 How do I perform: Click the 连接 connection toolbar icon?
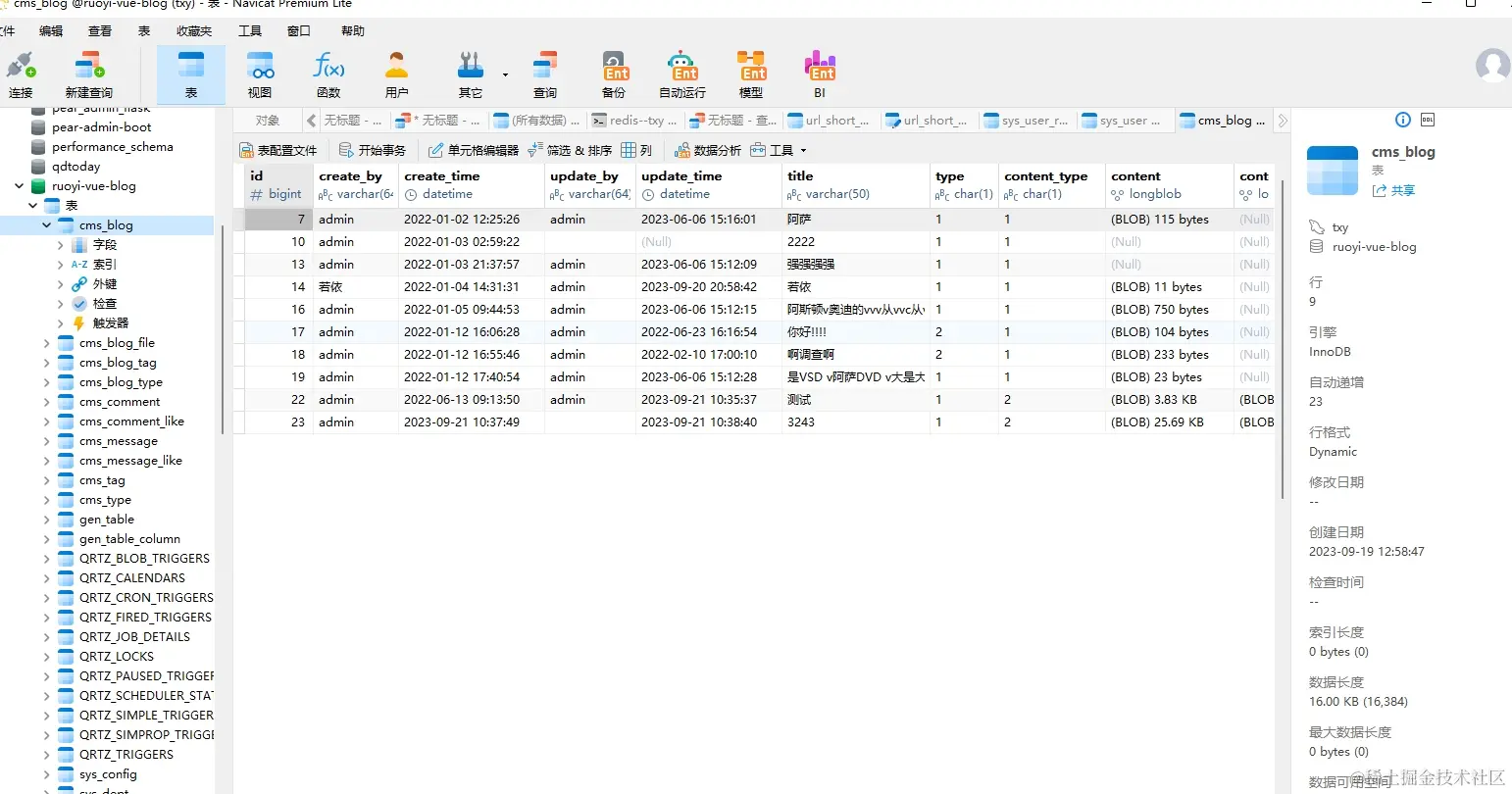click(x=21, y=74)
